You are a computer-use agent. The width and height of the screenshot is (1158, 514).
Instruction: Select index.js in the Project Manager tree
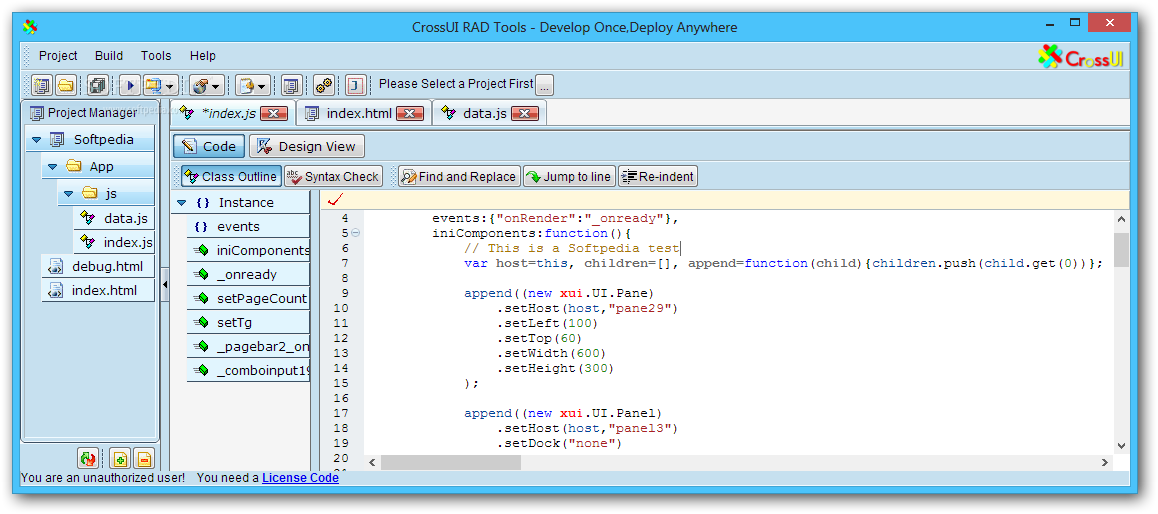[x=114, y=242]
